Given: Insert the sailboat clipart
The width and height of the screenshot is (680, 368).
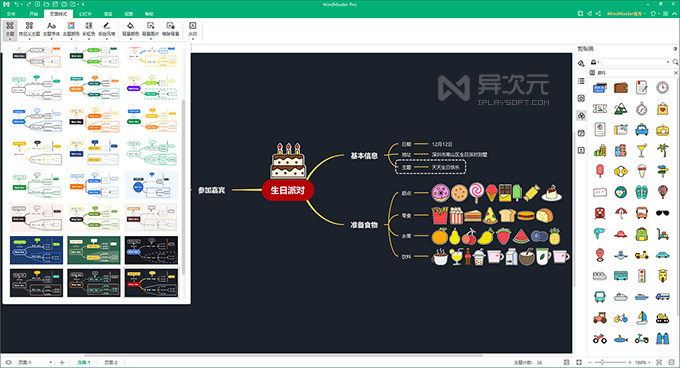Looking at the screenshot, I should click(x=641, y=318).
